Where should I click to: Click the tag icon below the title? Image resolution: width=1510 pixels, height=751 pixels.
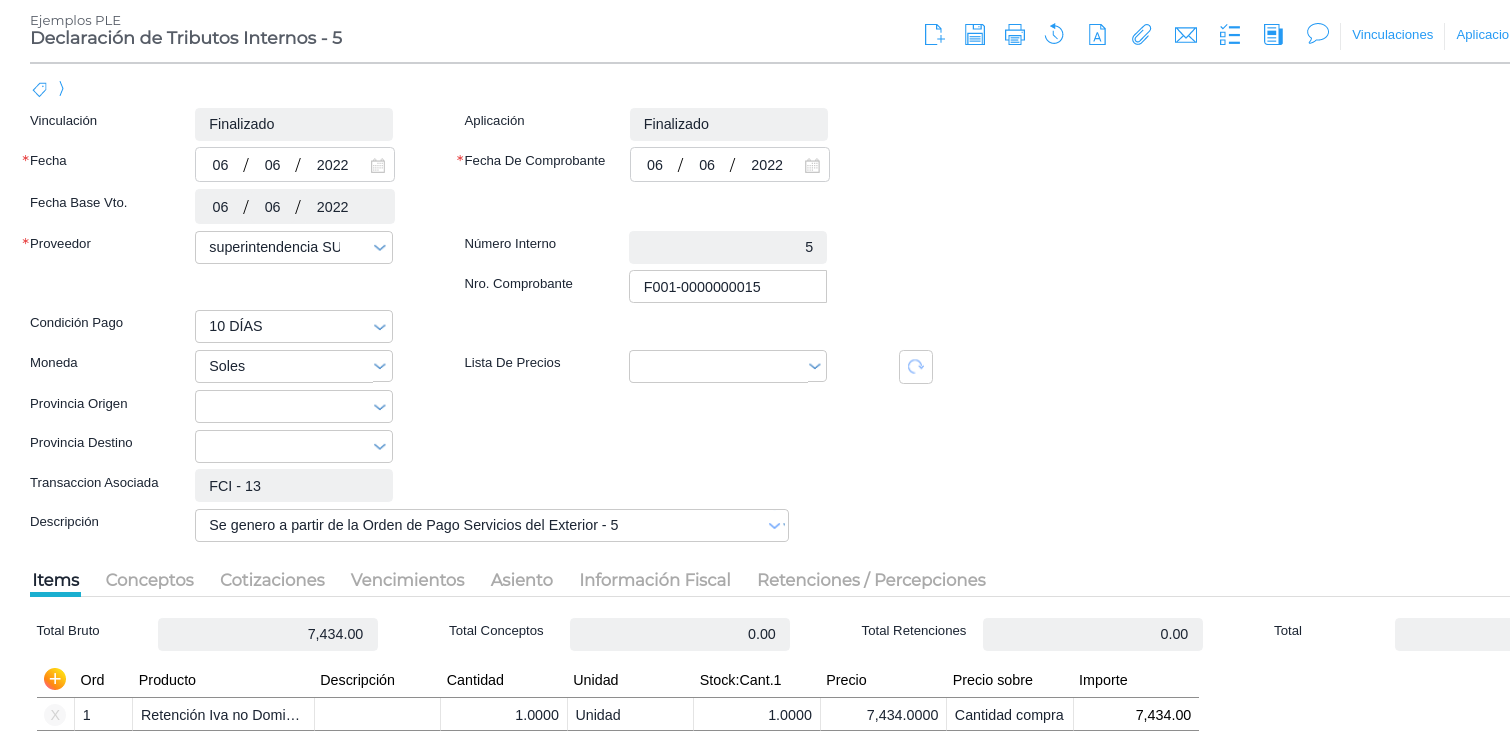[40, 89]
